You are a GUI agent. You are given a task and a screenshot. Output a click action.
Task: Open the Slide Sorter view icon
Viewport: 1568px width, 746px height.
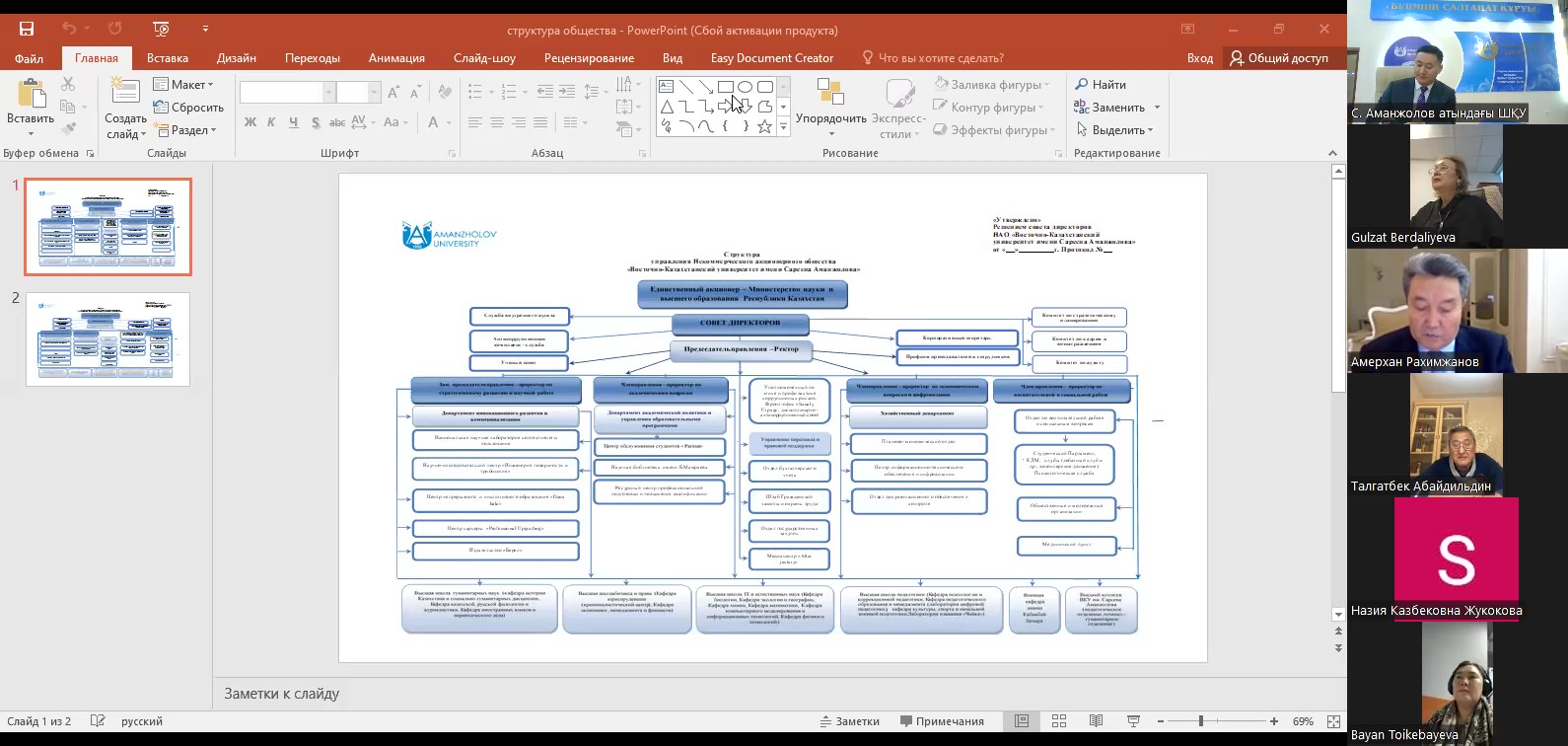point(1059,721)
